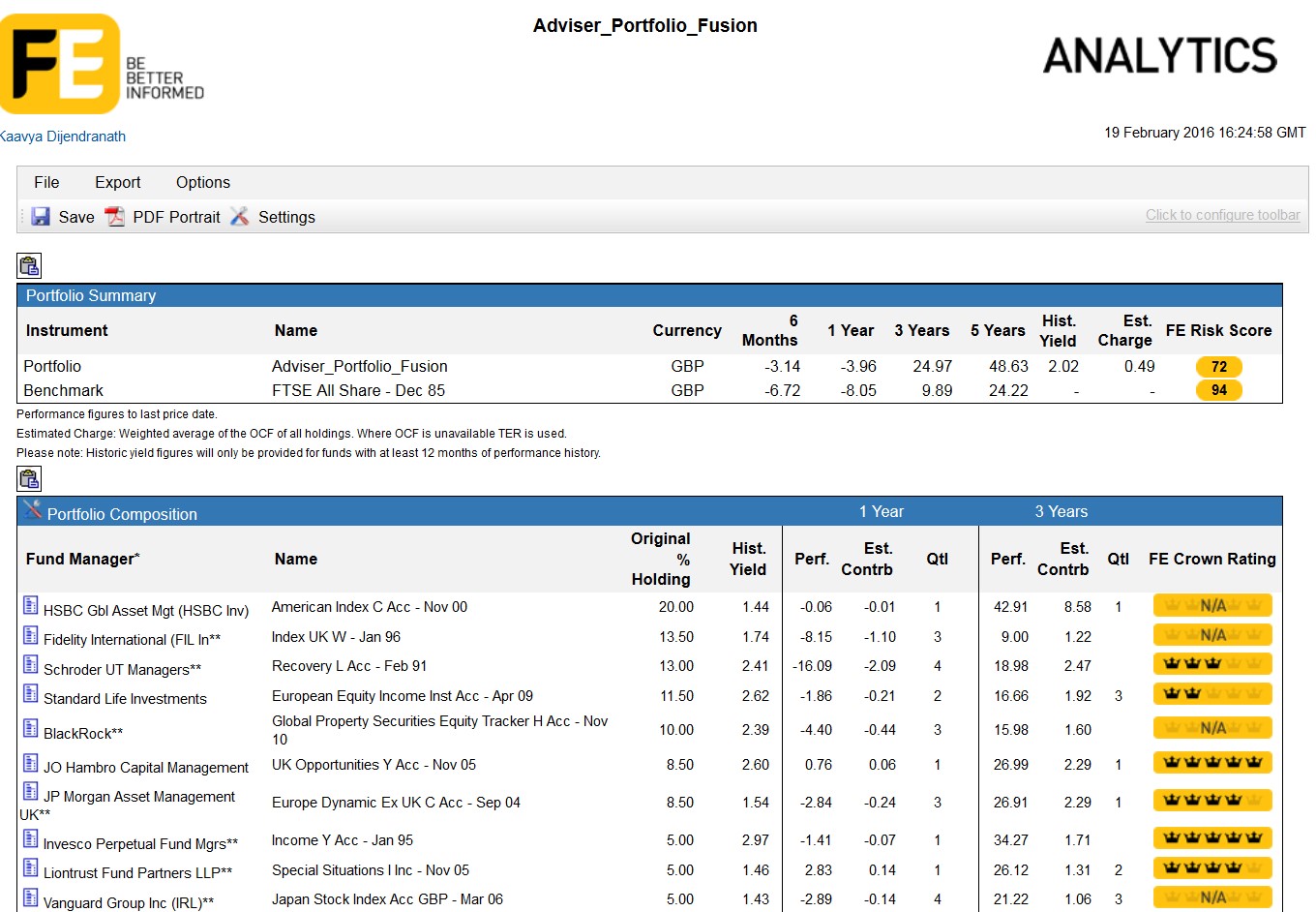Click the Settings tools icon
1316x912 pixels.
(240, 217)
